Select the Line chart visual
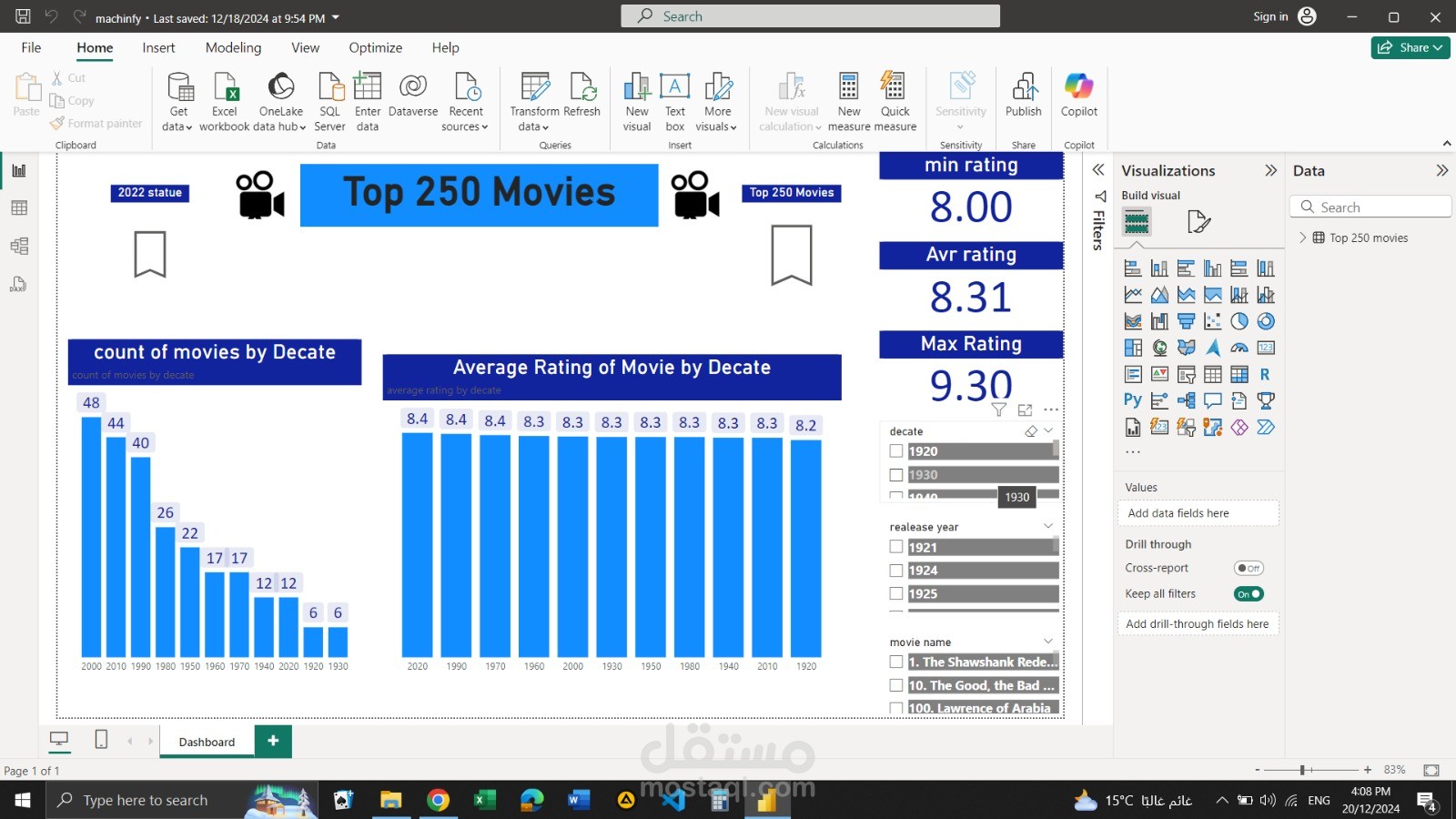This screenshot has height=819, width=1456. tap(1133, 295)
